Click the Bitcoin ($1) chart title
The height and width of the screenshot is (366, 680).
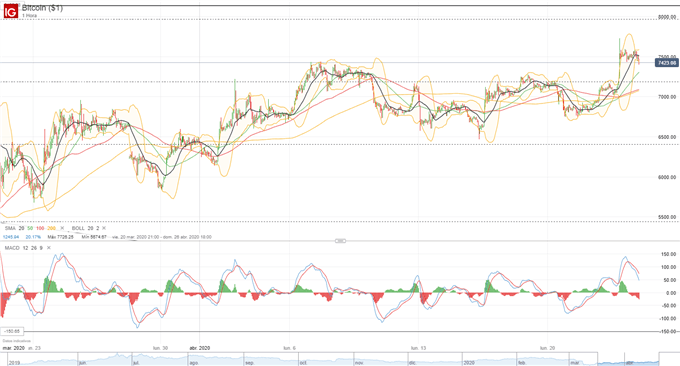point(42,8)
